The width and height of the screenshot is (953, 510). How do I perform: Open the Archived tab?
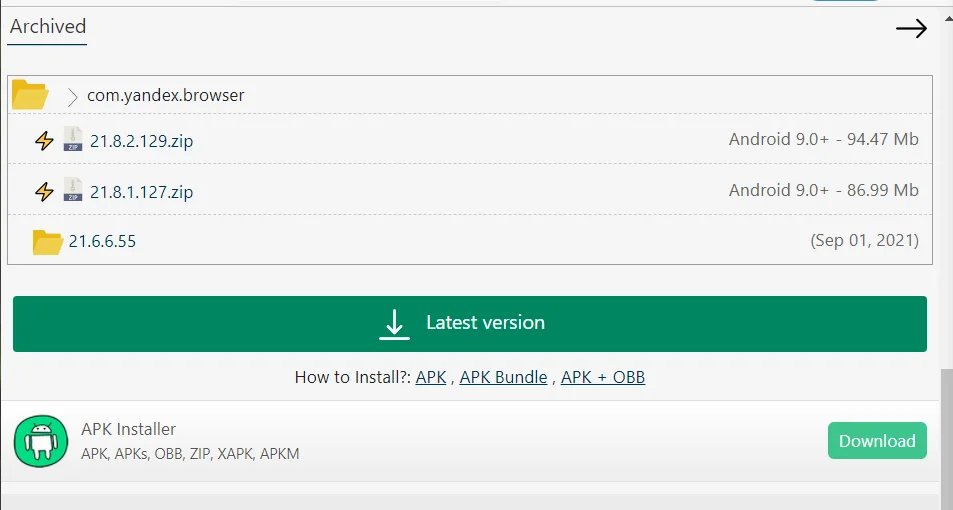point(48,27)
